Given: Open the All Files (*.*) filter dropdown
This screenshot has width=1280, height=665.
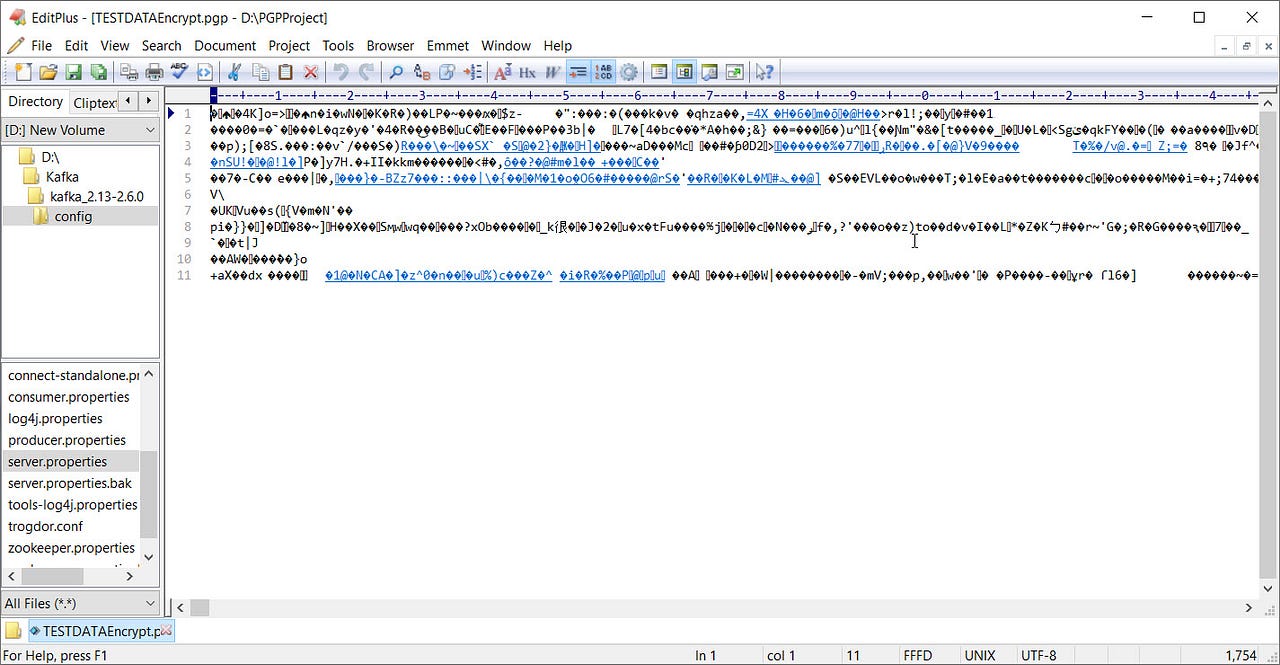Looking at the screenshot, I should 80,603.
